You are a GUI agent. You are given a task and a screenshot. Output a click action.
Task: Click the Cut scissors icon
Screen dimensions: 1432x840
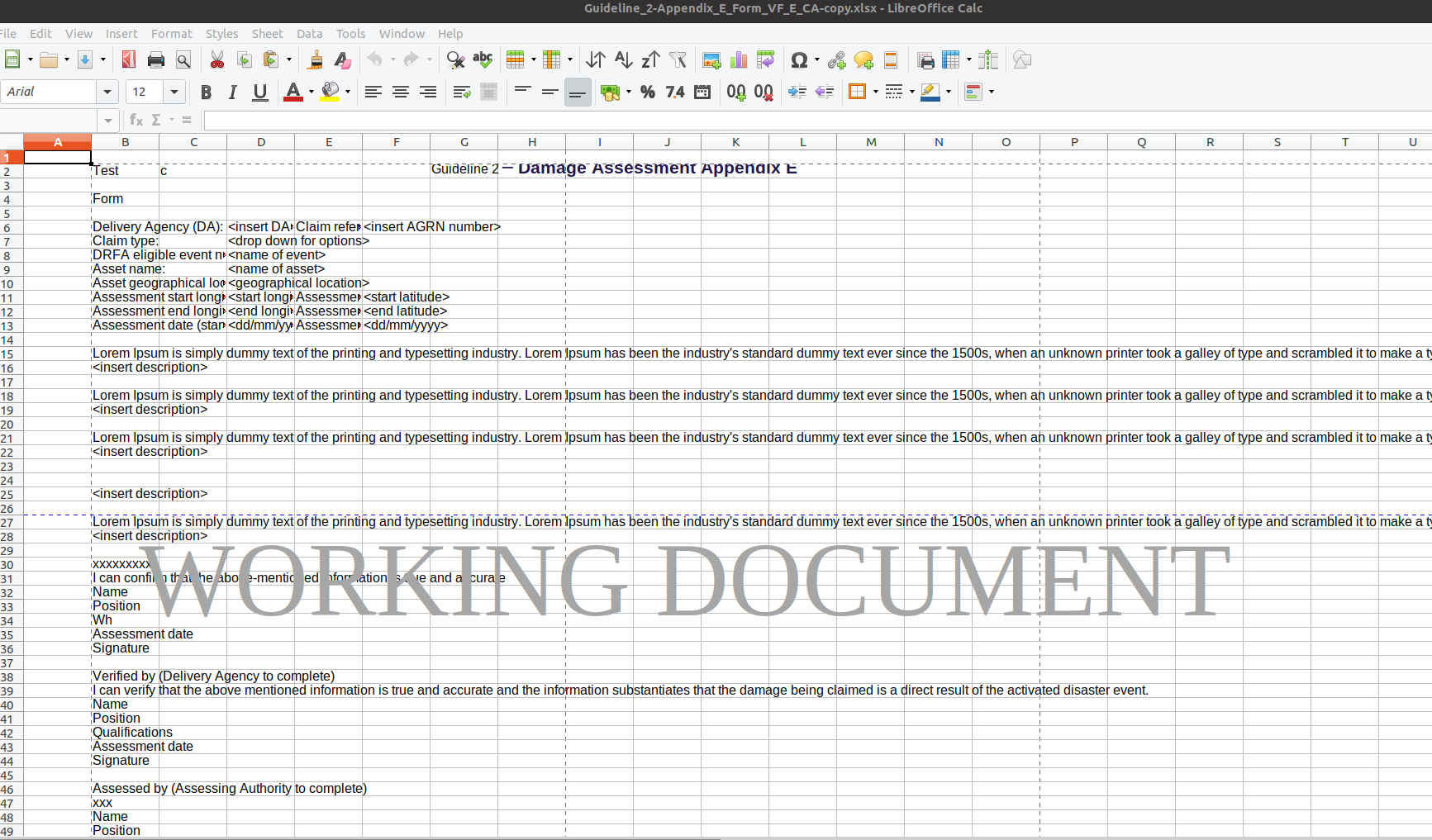click(217, 59)
